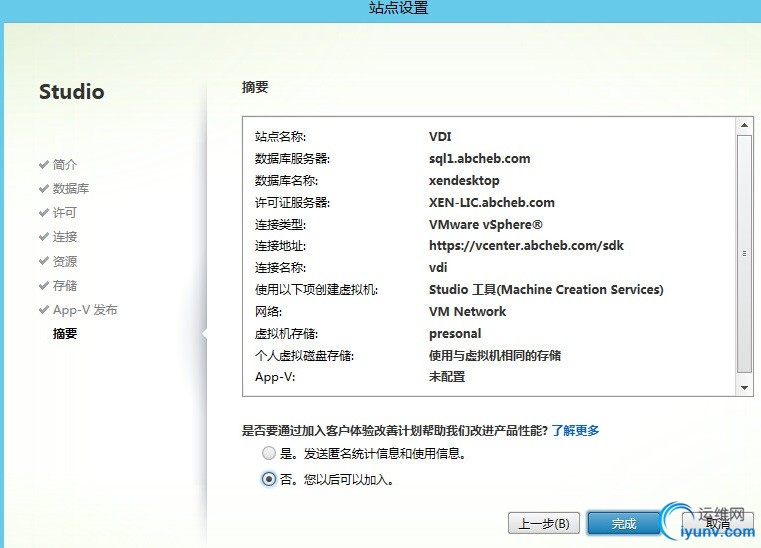
Task: Click the label '数据库服务器:'
Action: 292,159
